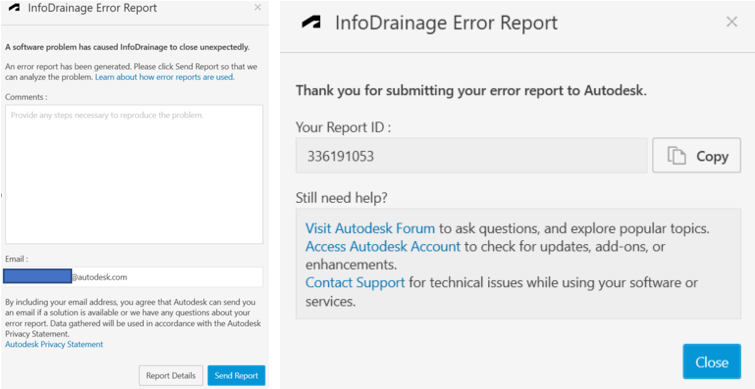Image resolution: width=755 pixels, height=389 pixels.
Task: Open the Visit Autodesk Forum link
Action: tap(370, 228)
